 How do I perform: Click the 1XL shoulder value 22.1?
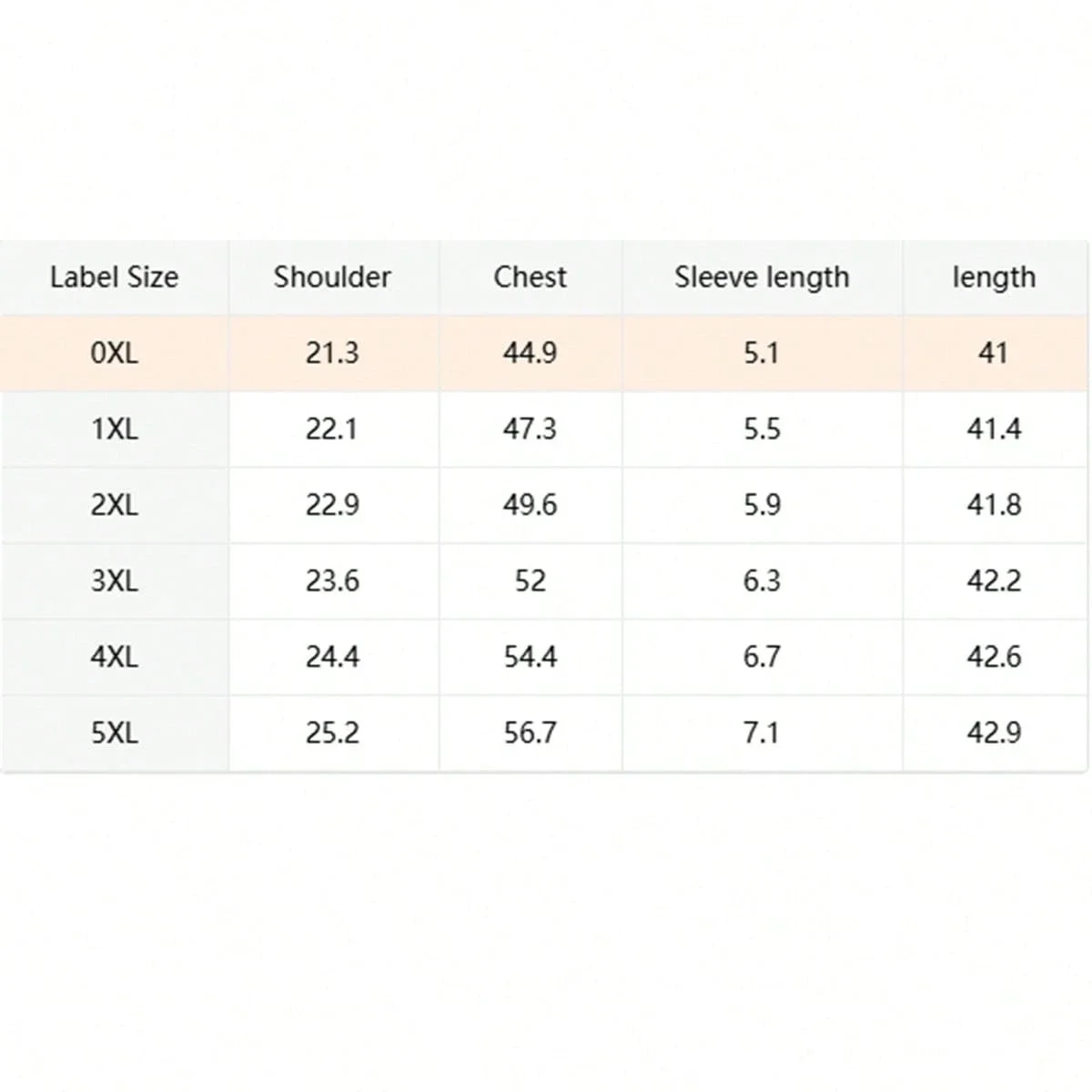click(x=332, y=429)
